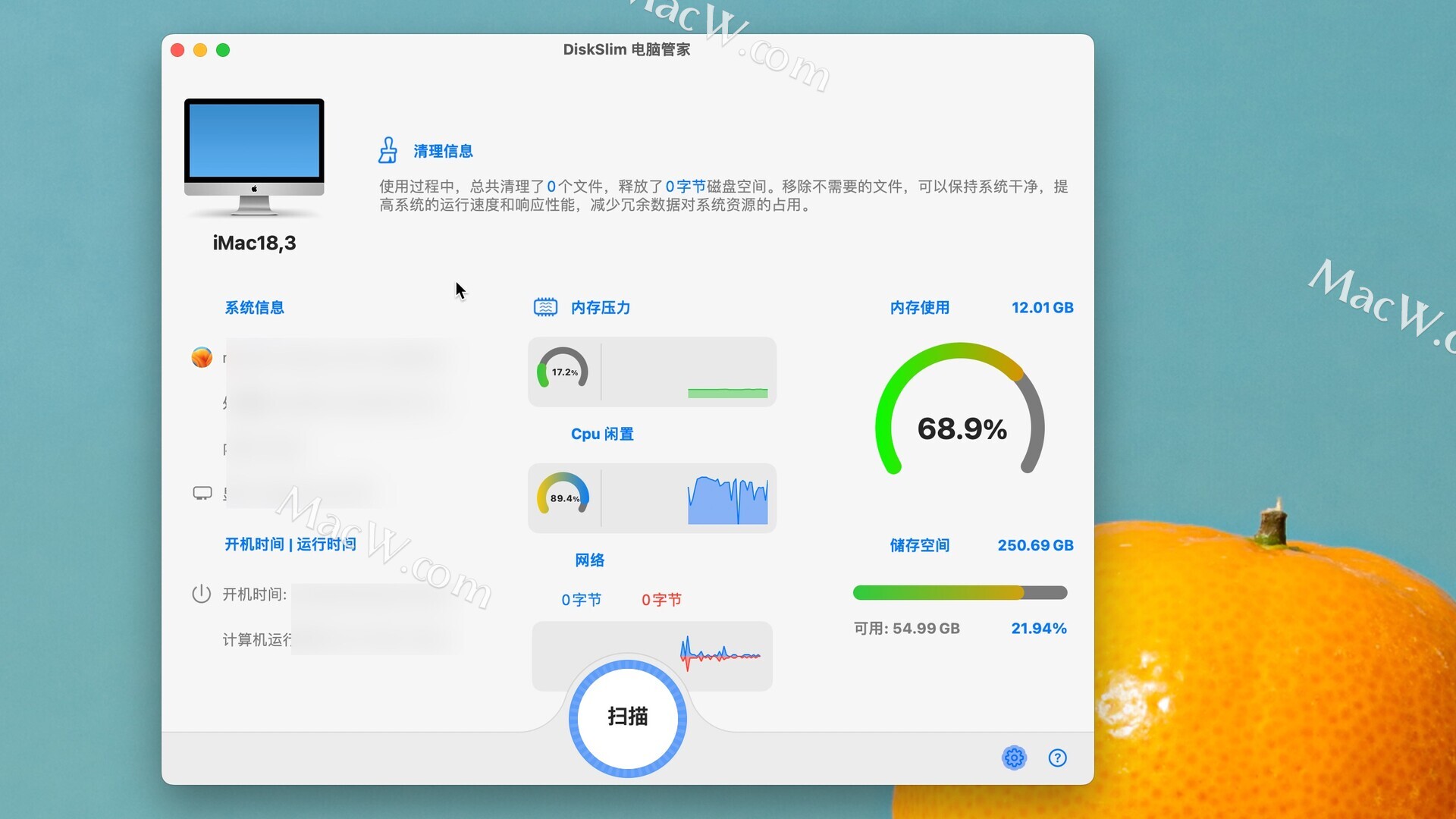
Task: Click the blue 0字节 download value
Action: [x=581, y=600]
